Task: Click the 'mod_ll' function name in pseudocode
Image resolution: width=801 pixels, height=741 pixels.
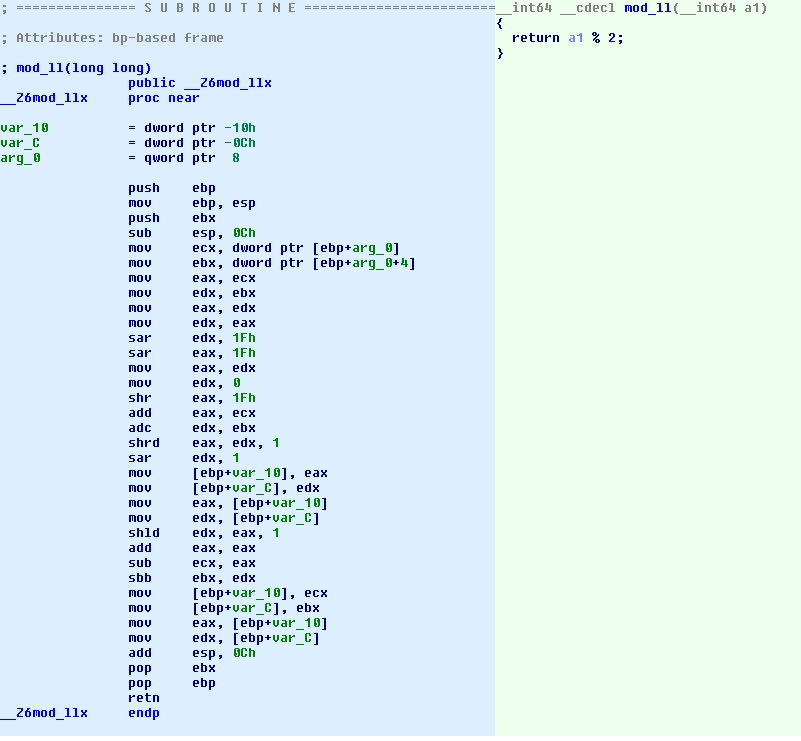Action: coord(647,8)
